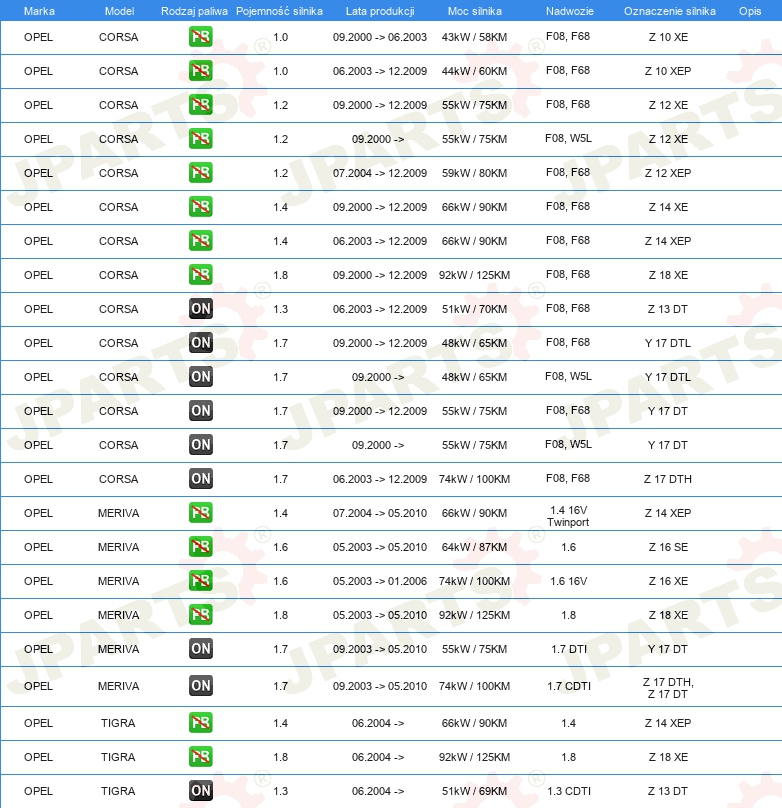Click body text 1.4 16V Twinport
The image size is (782, 808).
pos(568,516)
